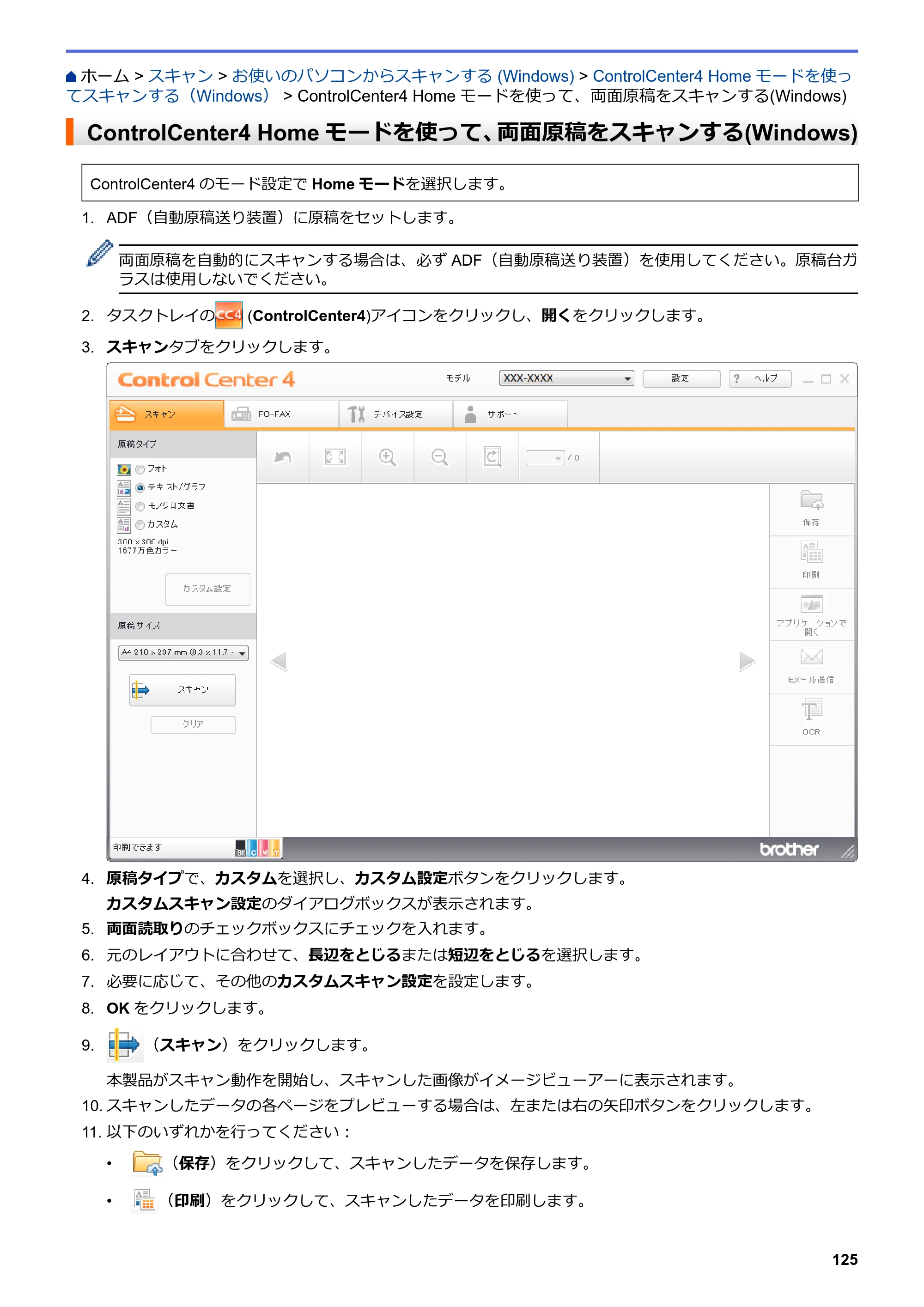The width and height of the screenshot is (924, 1307).
Task: Switch to the サポート tab
Action: click(511, 414)
